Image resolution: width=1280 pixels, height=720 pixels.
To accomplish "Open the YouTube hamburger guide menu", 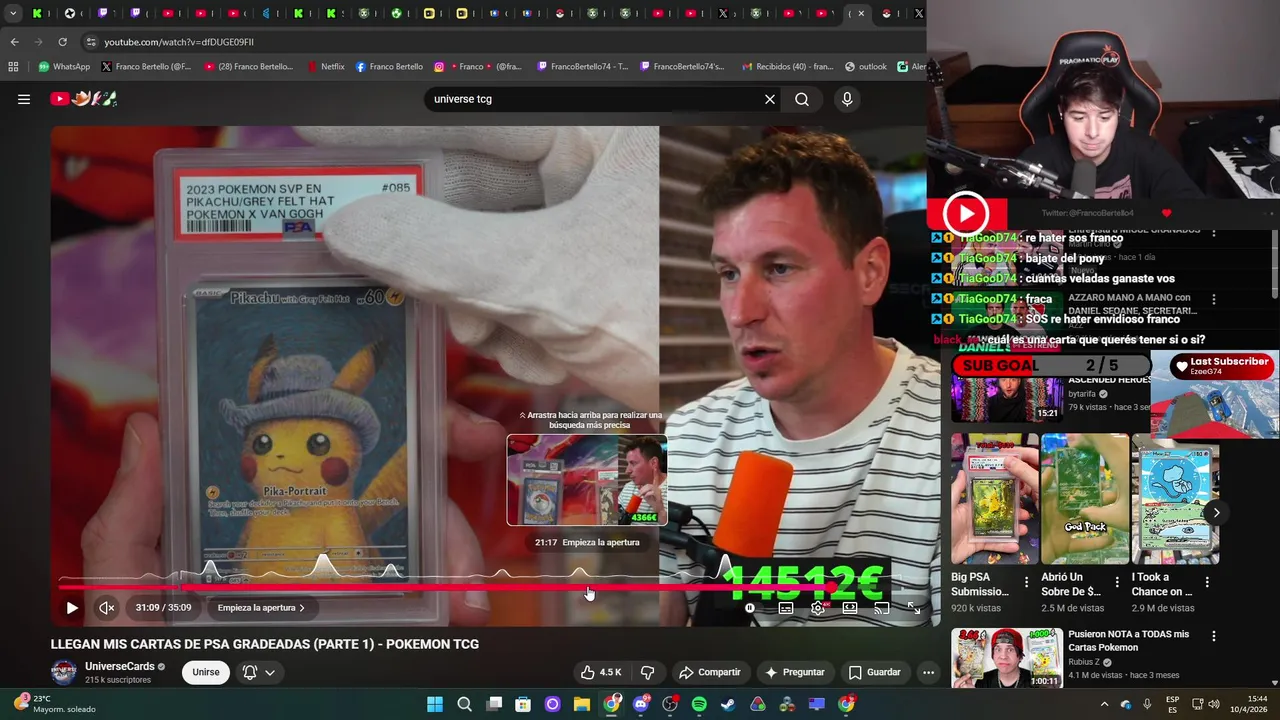I will tap(24, 99).
